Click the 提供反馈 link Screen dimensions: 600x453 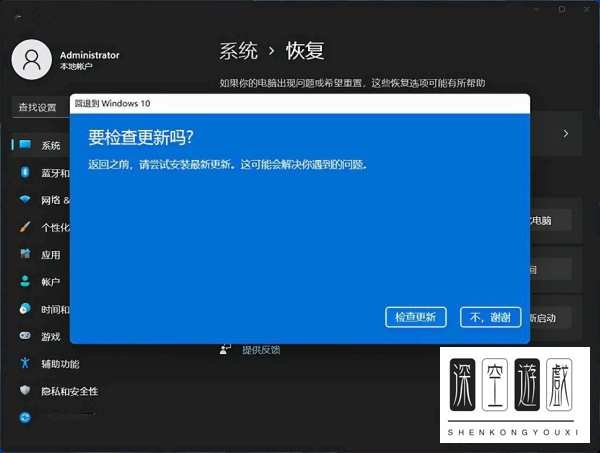pos(261,350)
